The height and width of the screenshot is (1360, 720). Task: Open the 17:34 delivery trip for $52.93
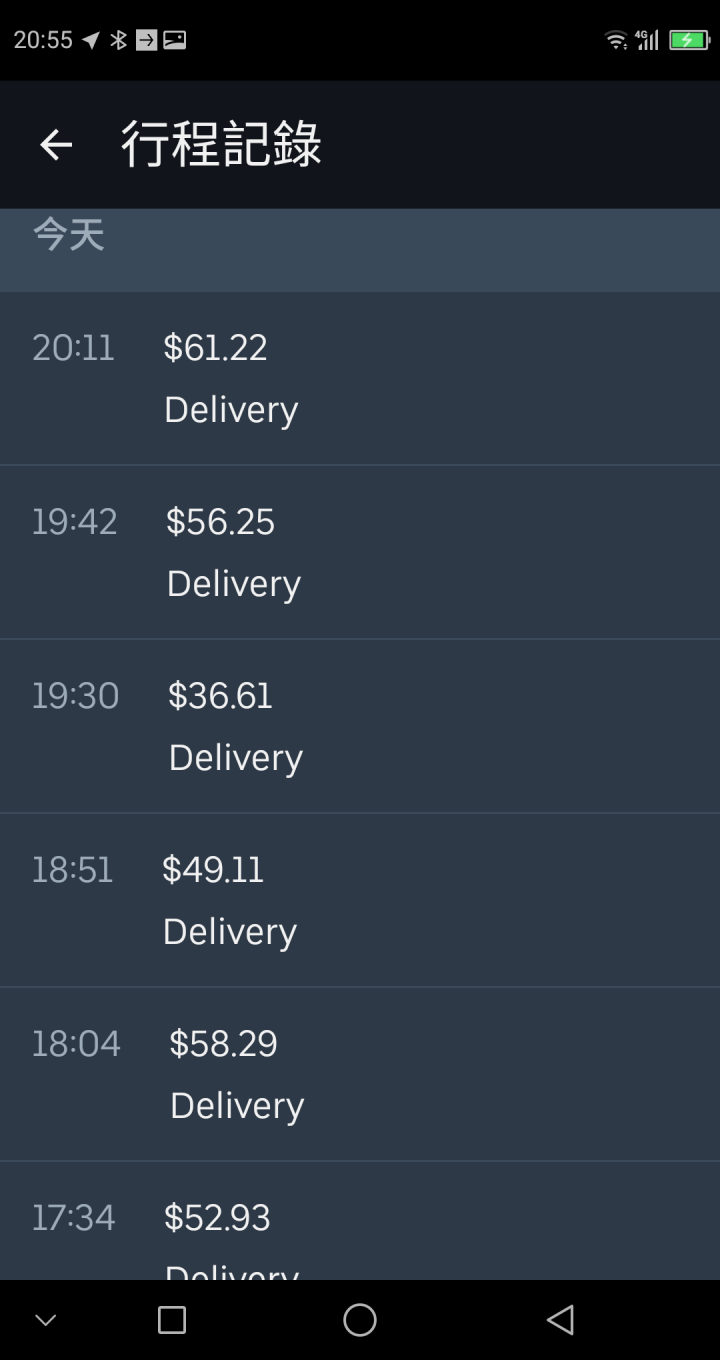click(360, 1221)
